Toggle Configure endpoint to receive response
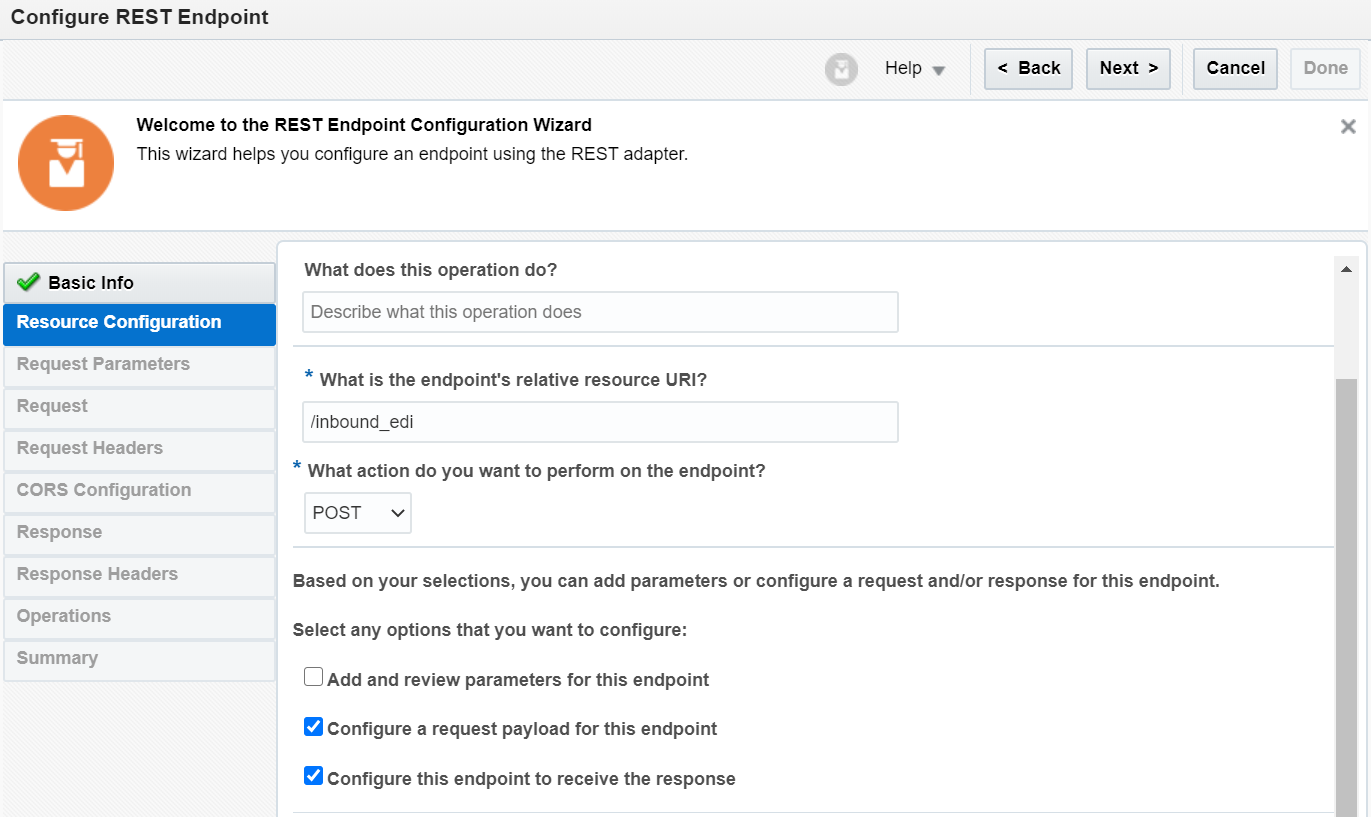Image resolution: width=1371 pixels, height=817 pixels. (x=314, y=776)
